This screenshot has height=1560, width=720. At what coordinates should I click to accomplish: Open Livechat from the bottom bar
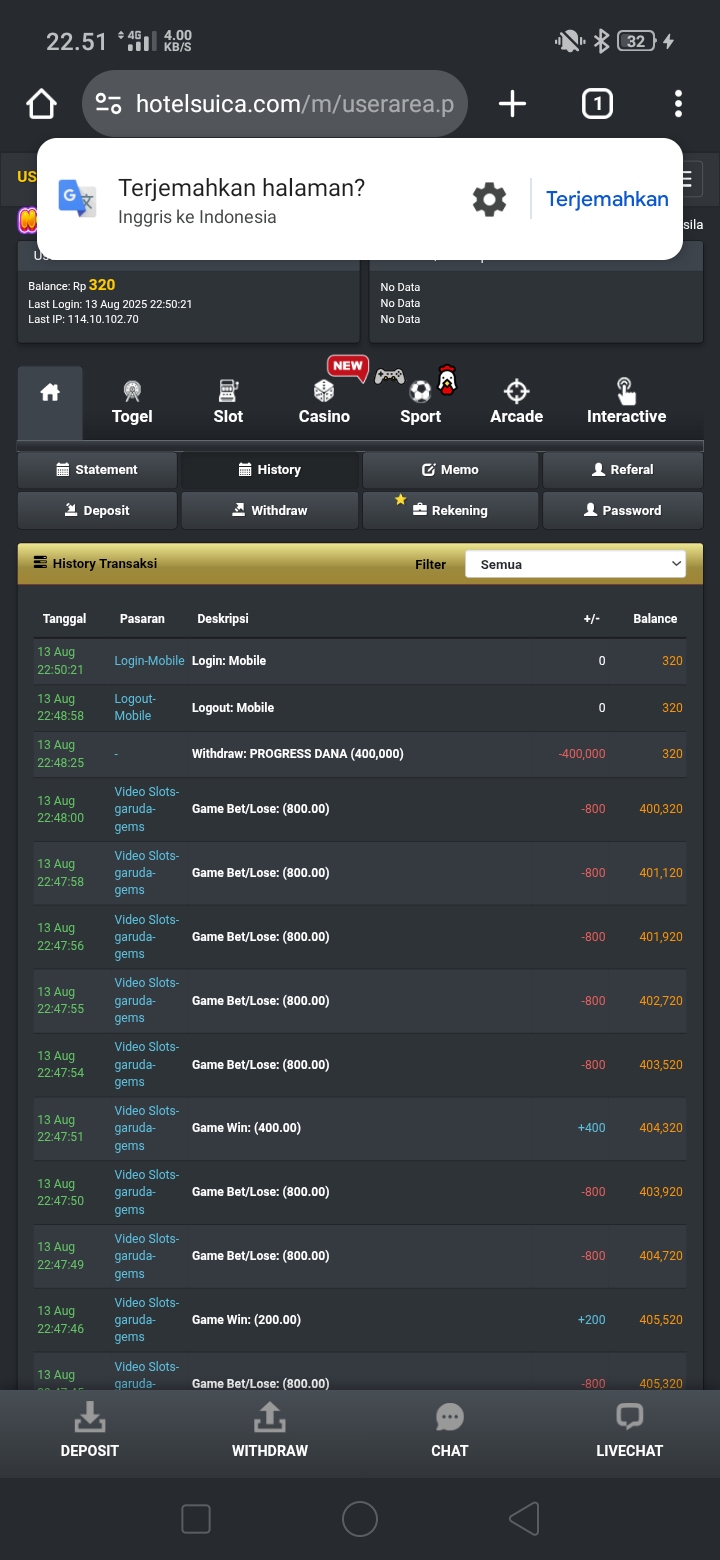pyautogui.click(x=629, y=1430)
